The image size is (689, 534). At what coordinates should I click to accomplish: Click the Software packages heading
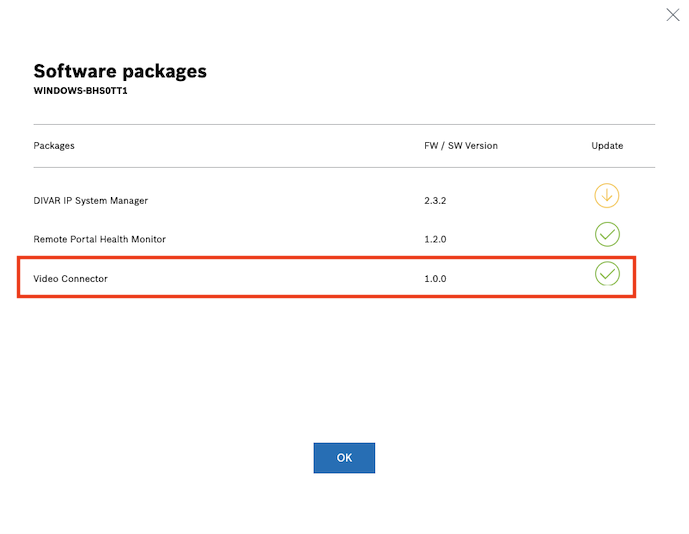tap(120, 71)
